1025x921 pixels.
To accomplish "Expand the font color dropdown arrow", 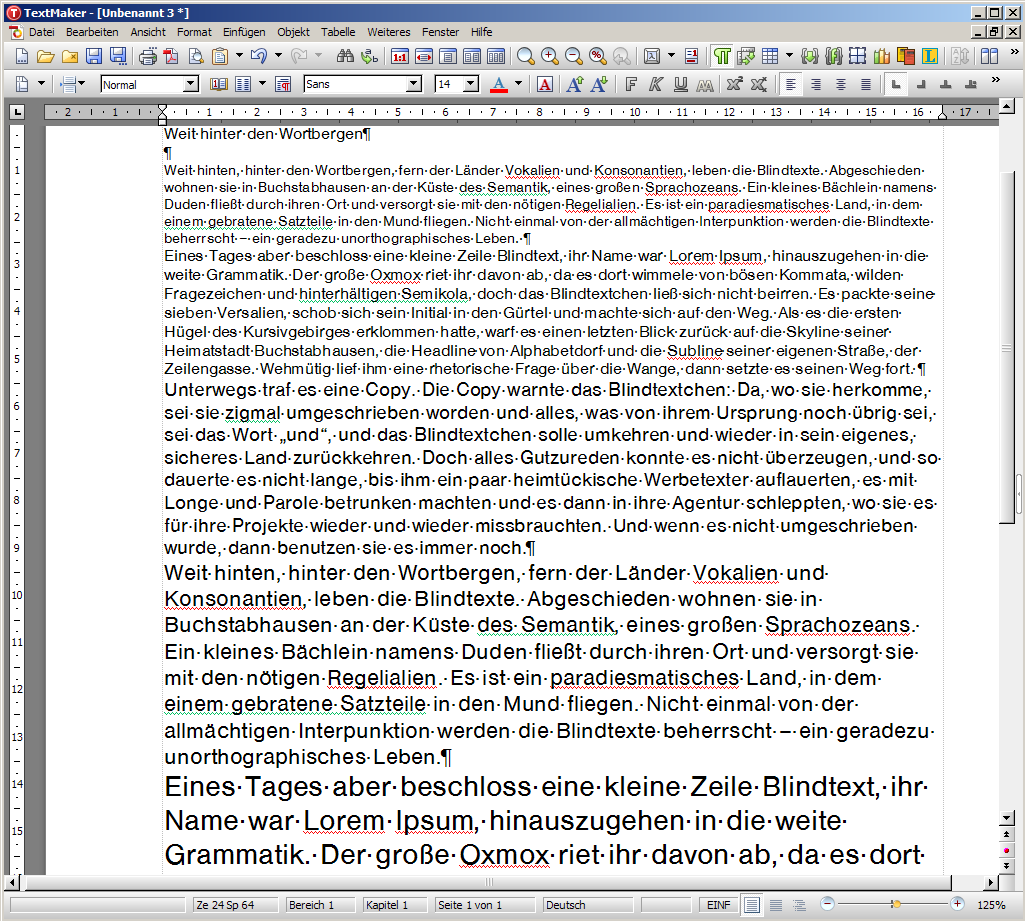I will tap(518, 84).
